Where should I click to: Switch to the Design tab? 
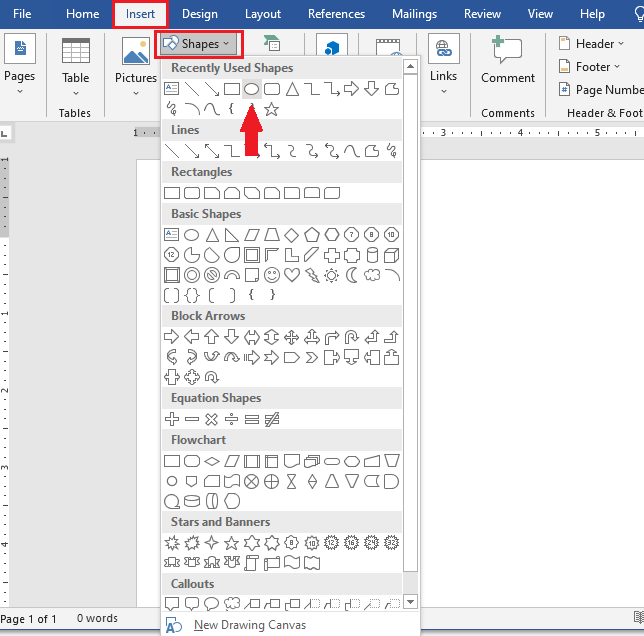(200, 14)
